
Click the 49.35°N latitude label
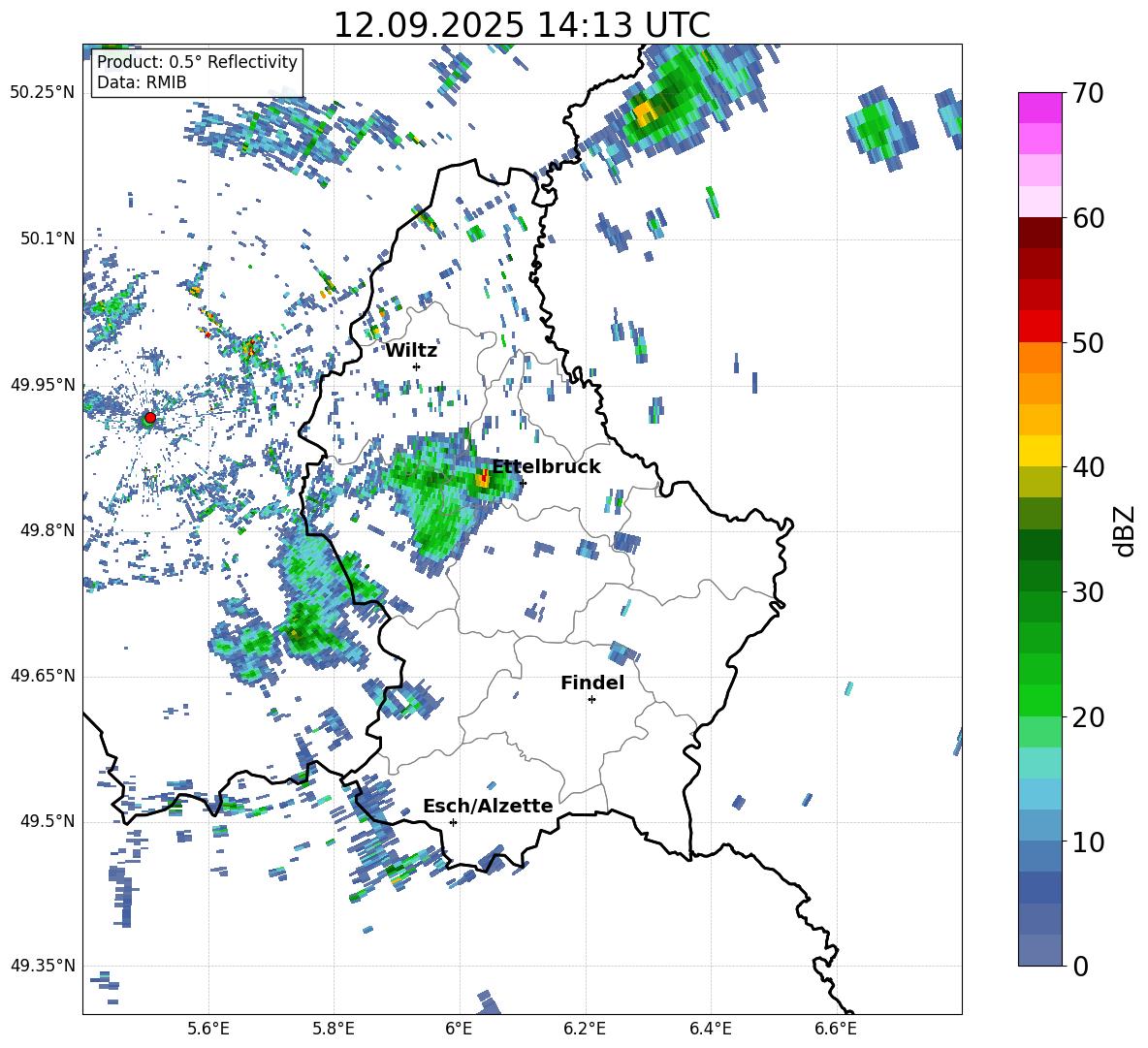pos(43,966)
